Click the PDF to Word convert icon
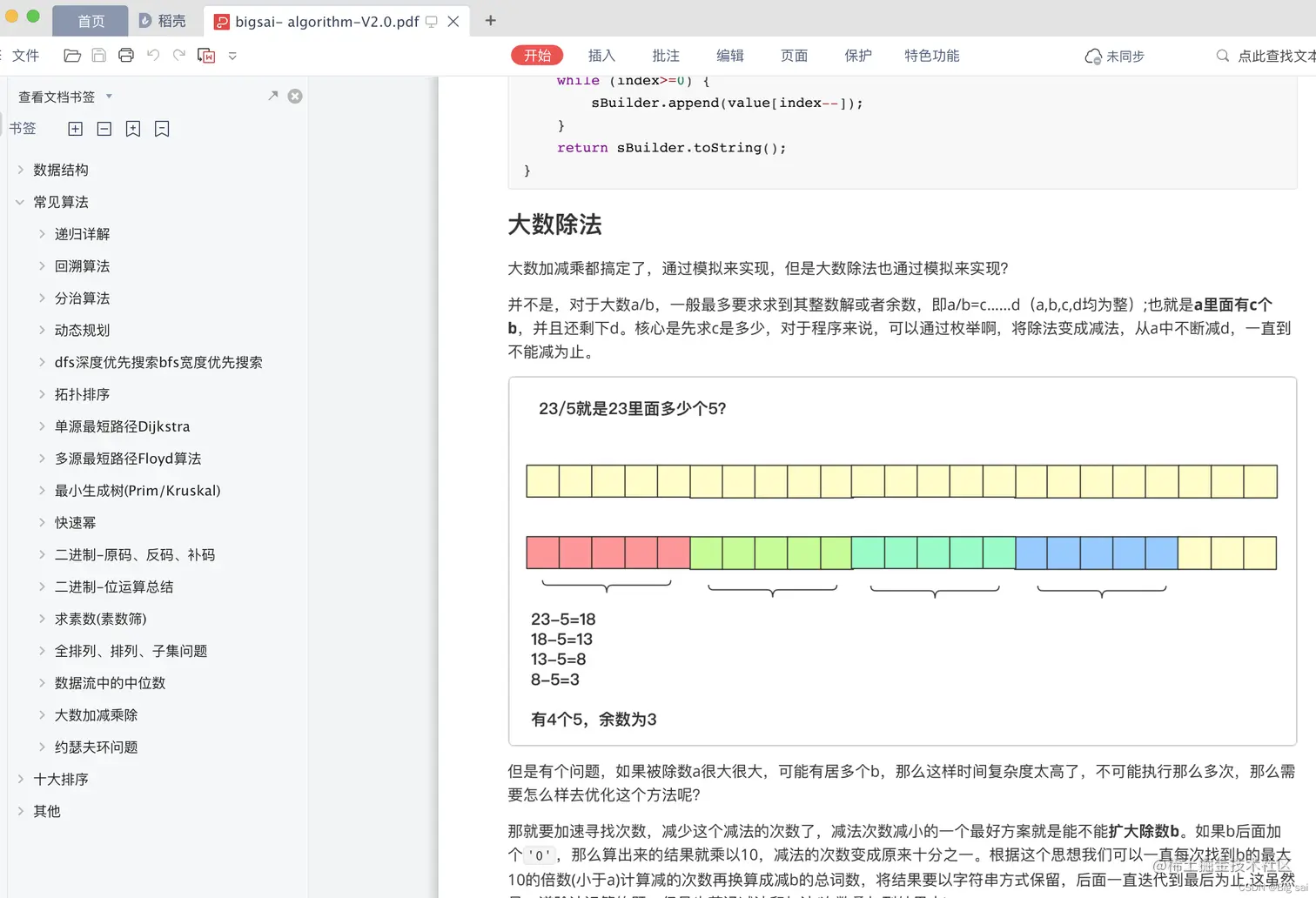The height and width of the screenshot is (898, 1316). pyautogui.click(x=206, y=56)
